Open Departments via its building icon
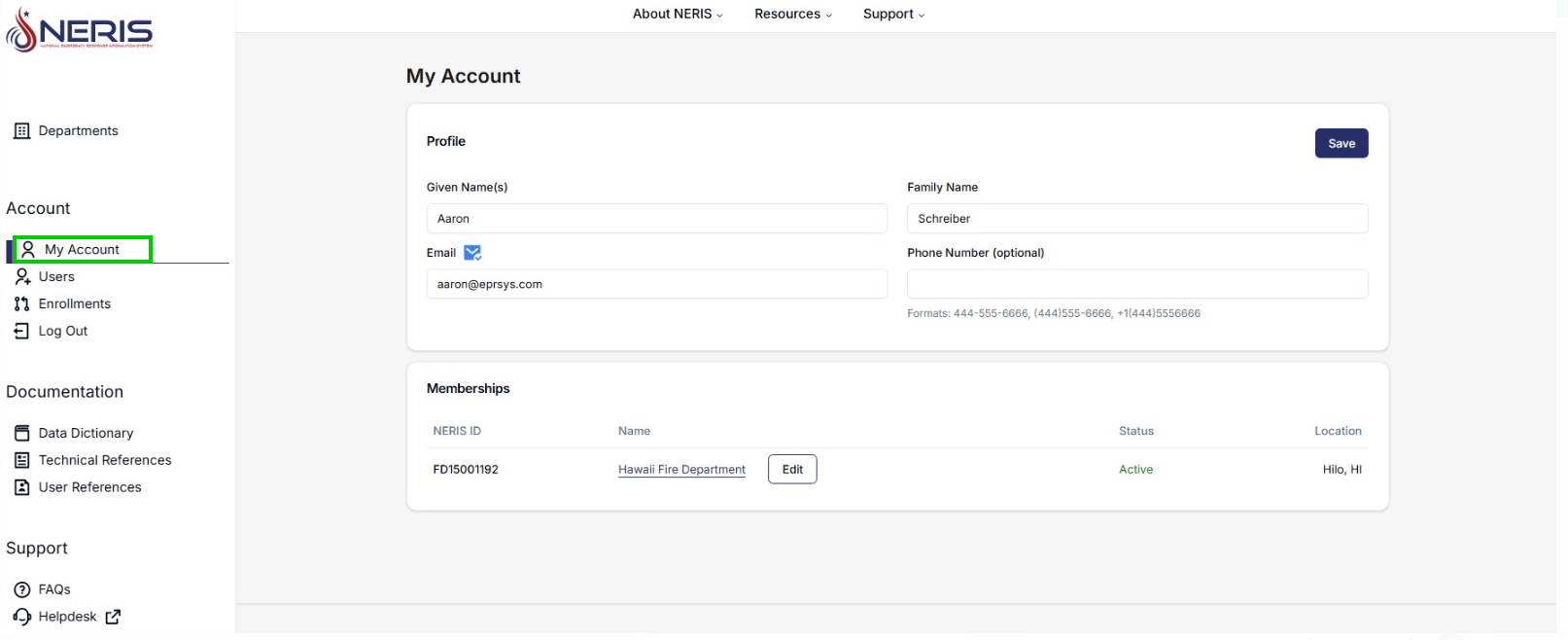This screenshot has width=1568, height=640. pyautogui.click(x=21, y=131)
